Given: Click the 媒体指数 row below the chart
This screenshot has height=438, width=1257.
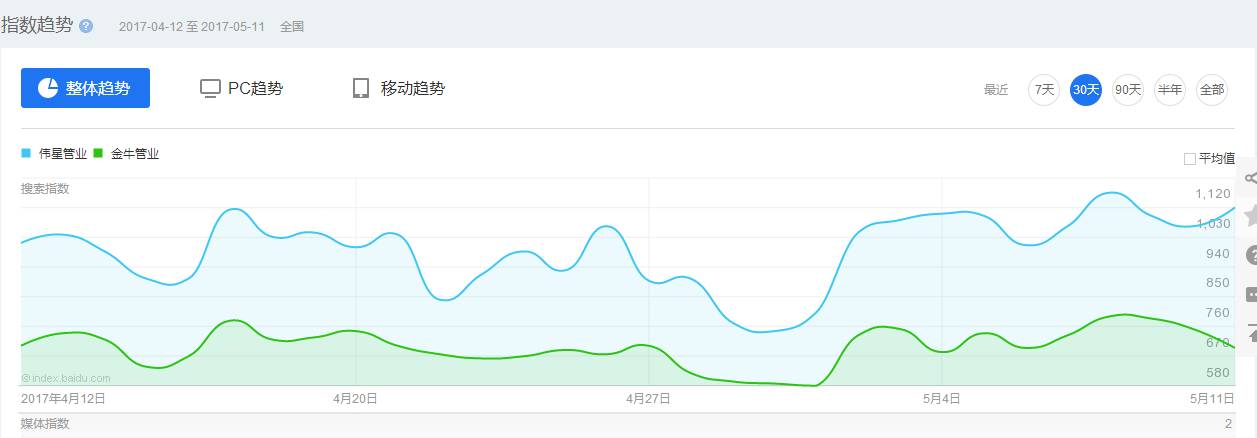Looking at the screenshot, I should point(628,425).
